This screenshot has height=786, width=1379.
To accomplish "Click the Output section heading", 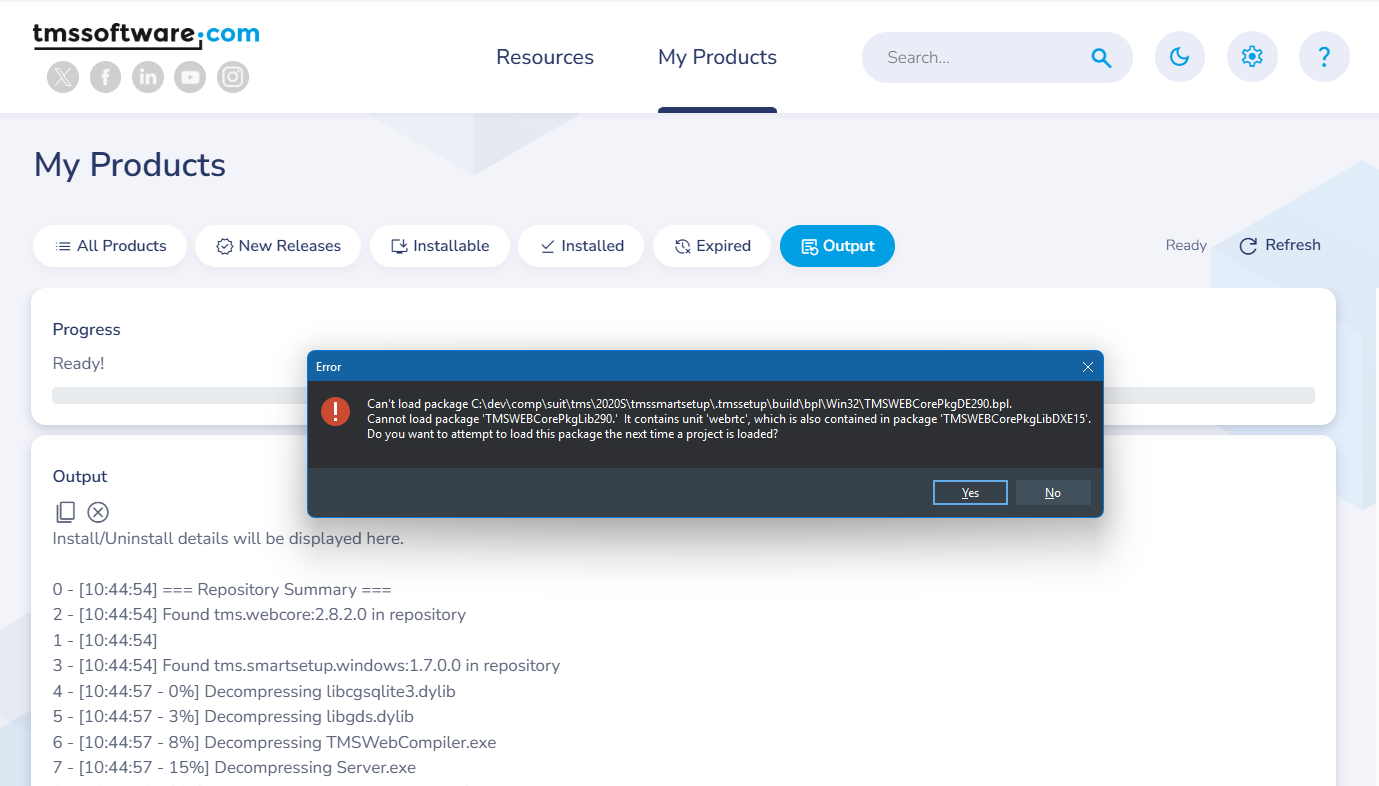I will (x=80, y=477).
